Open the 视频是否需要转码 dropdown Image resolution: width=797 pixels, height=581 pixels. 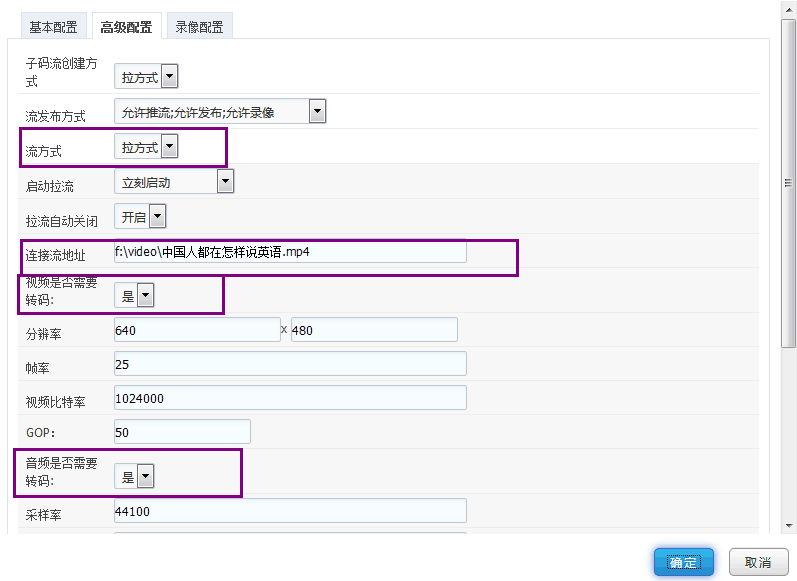point(134,295)
